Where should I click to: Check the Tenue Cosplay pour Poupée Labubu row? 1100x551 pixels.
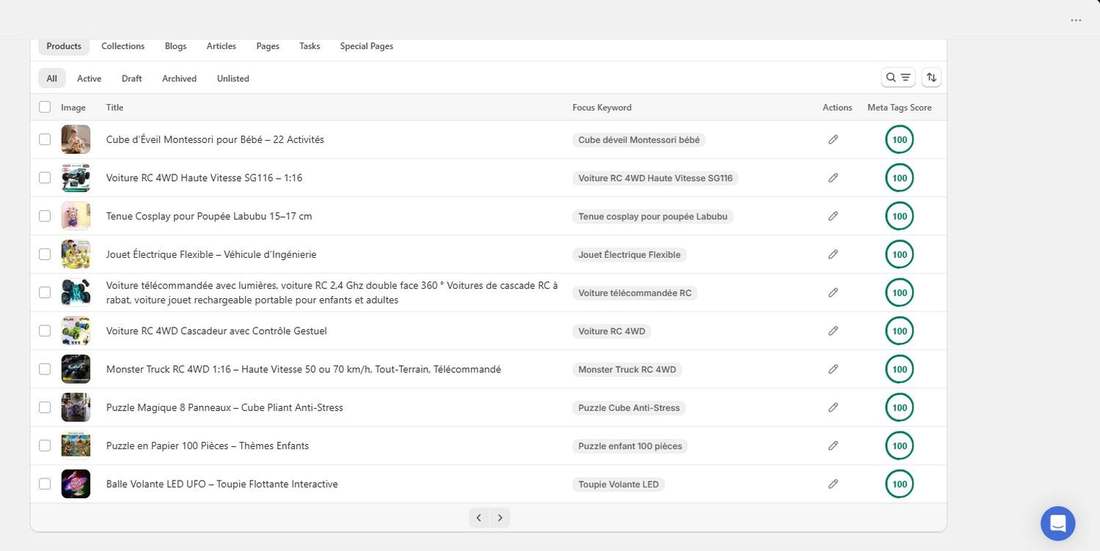point(45,216)
